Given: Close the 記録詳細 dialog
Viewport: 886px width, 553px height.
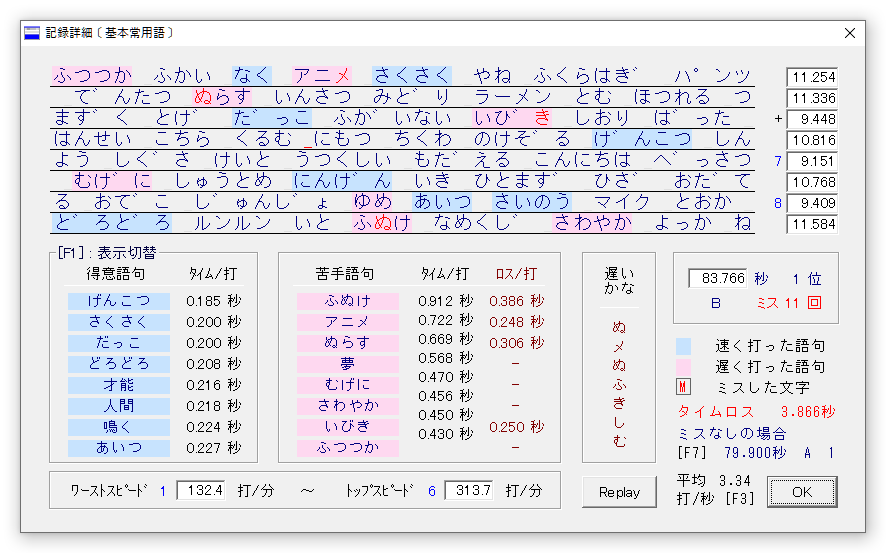Looking at the screenshot, I should pos(849,33).
